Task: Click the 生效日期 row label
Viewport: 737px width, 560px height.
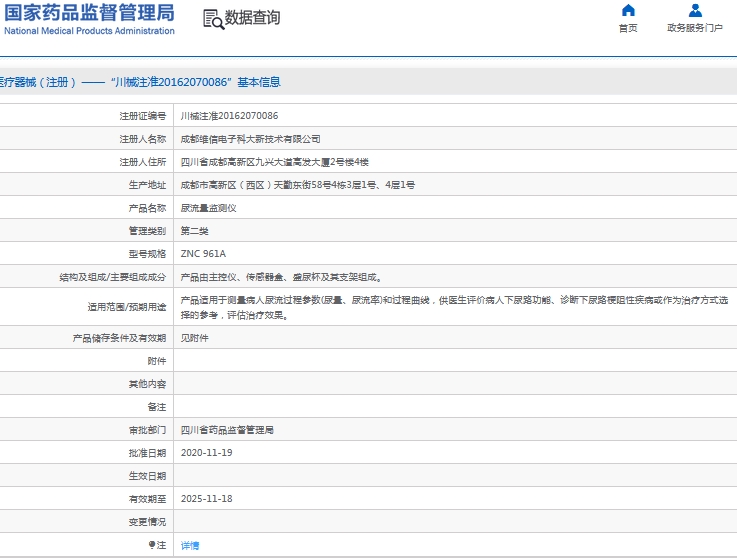Action: point(148,476)
